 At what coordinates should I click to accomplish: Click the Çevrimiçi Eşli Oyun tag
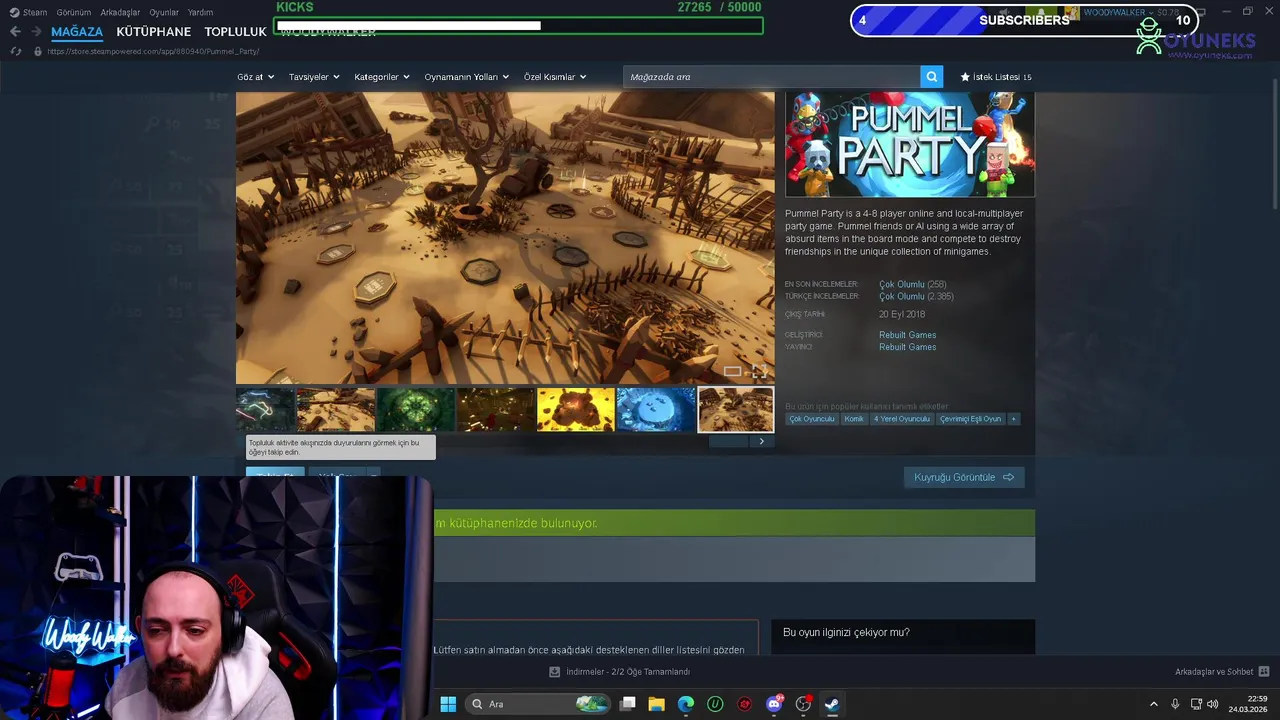pos(970,419)
